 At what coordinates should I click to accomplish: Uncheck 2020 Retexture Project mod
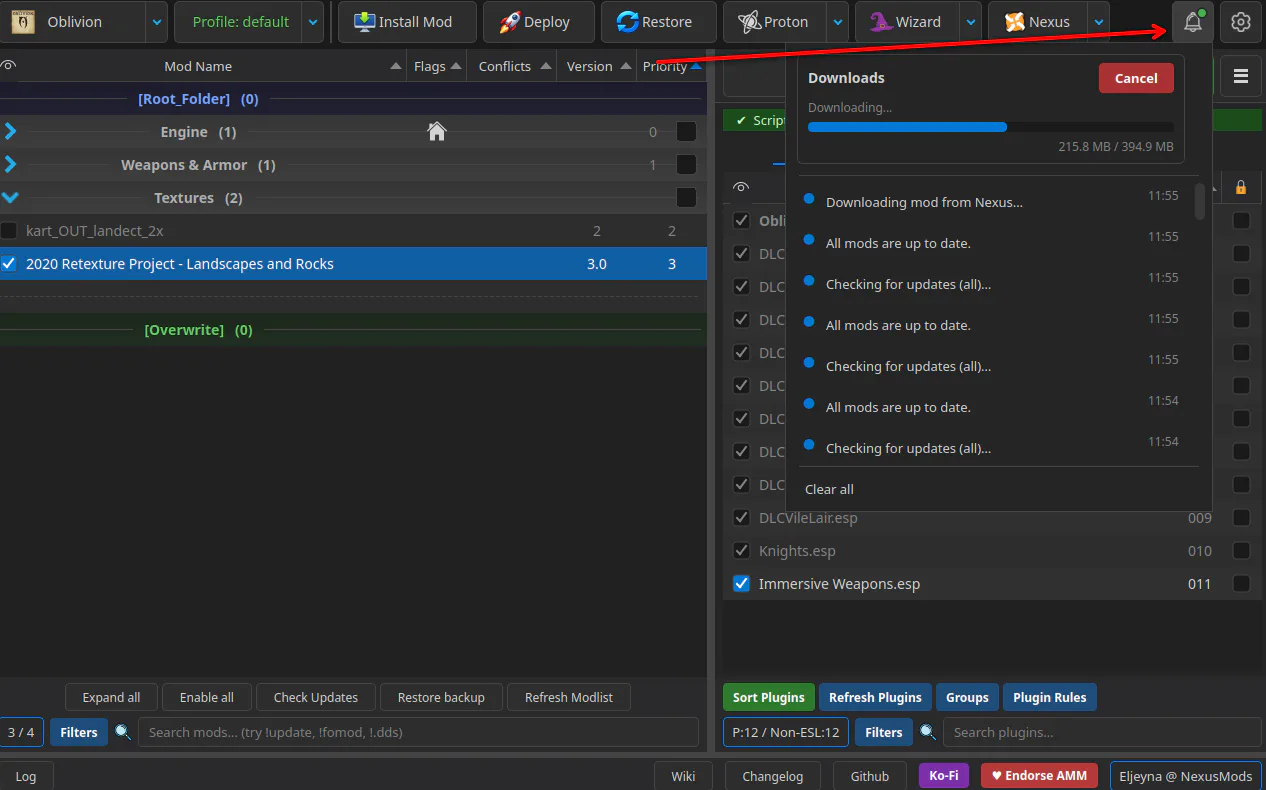click(9, 264)
